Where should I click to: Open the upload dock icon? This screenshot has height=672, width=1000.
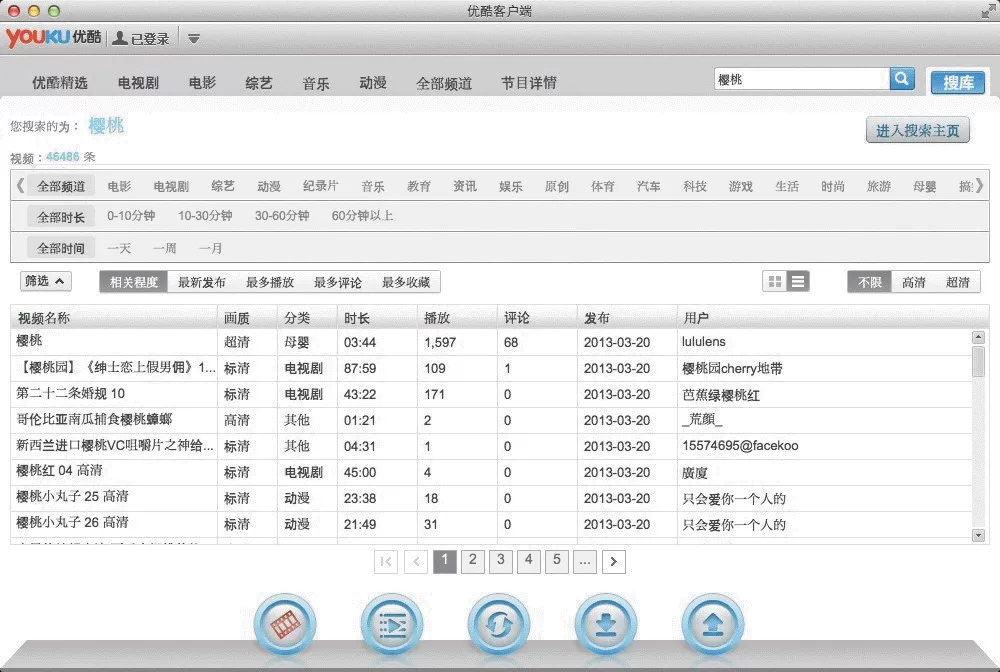tap(713, 624)
